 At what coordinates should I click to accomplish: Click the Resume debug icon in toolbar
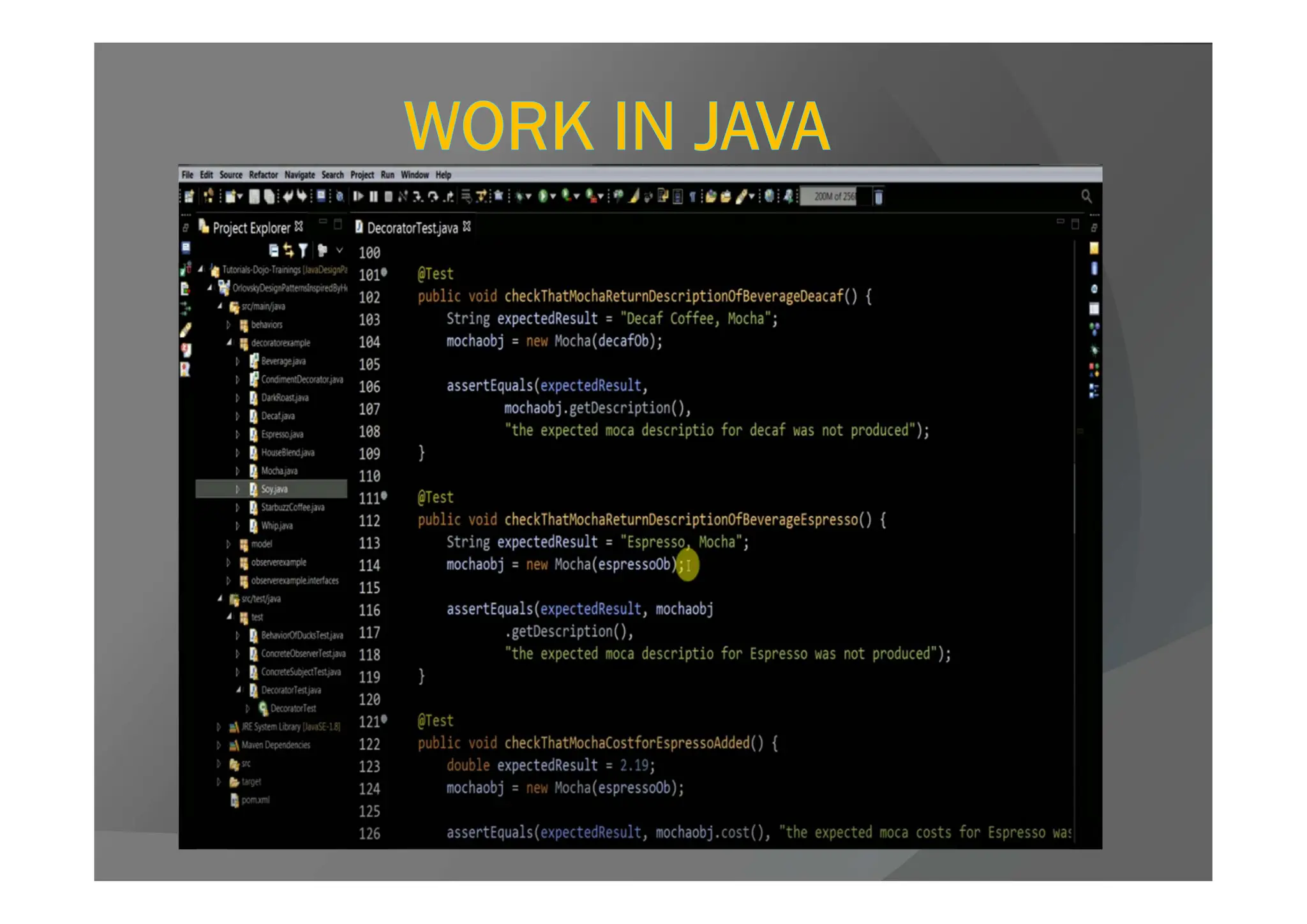[x=359, y=197]
